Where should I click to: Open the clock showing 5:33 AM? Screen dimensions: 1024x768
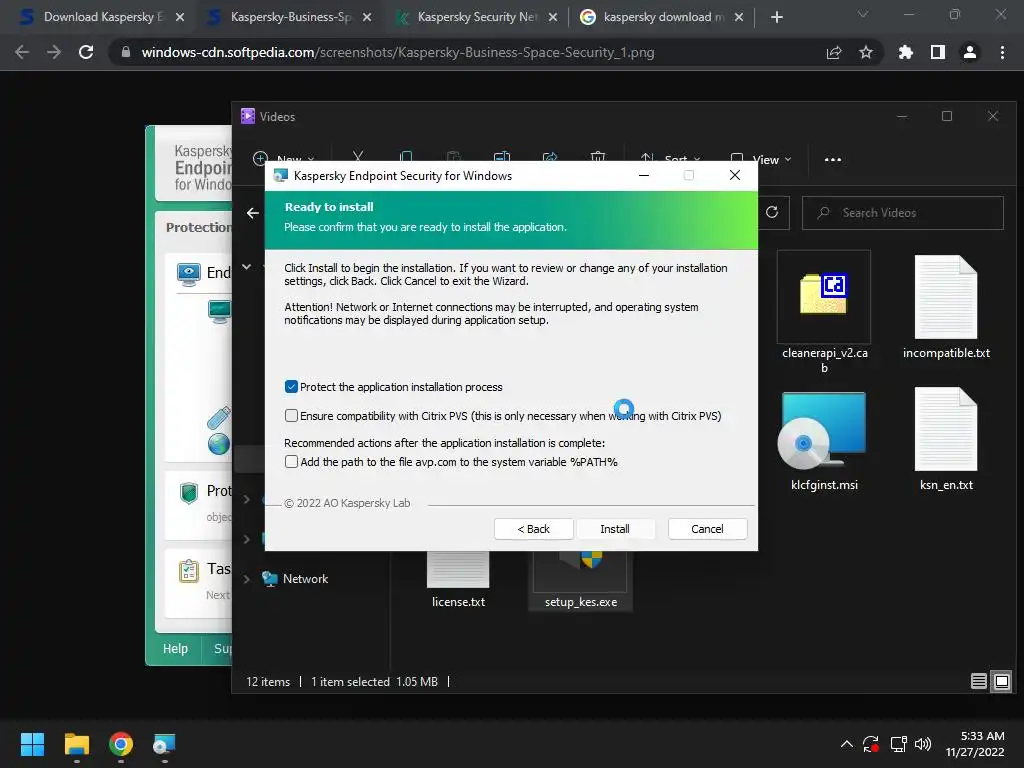(975, 744)
